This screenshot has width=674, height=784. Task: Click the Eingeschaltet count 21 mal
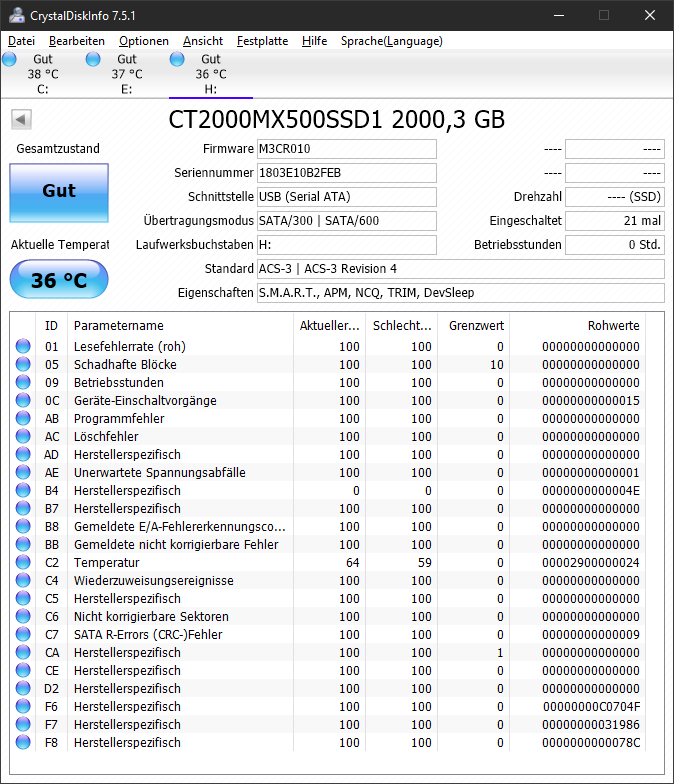(614, 221)
